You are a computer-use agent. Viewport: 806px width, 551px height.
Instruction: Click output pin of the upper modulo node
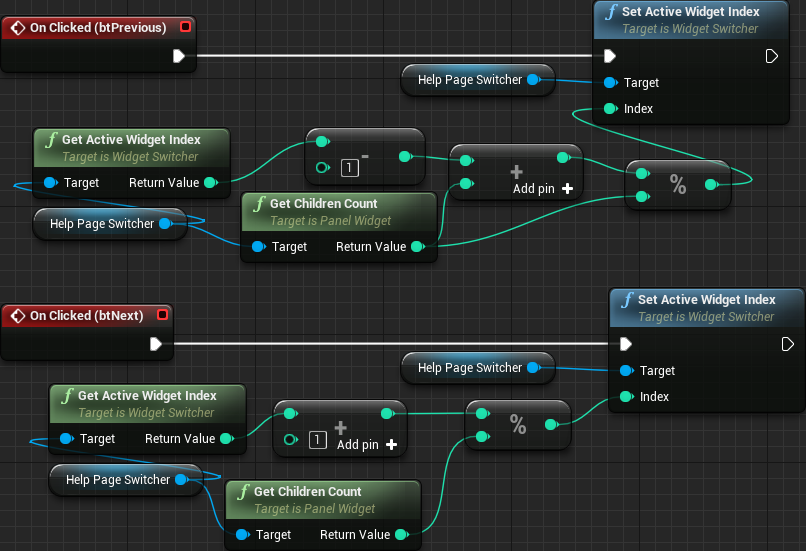click(711, 185)
